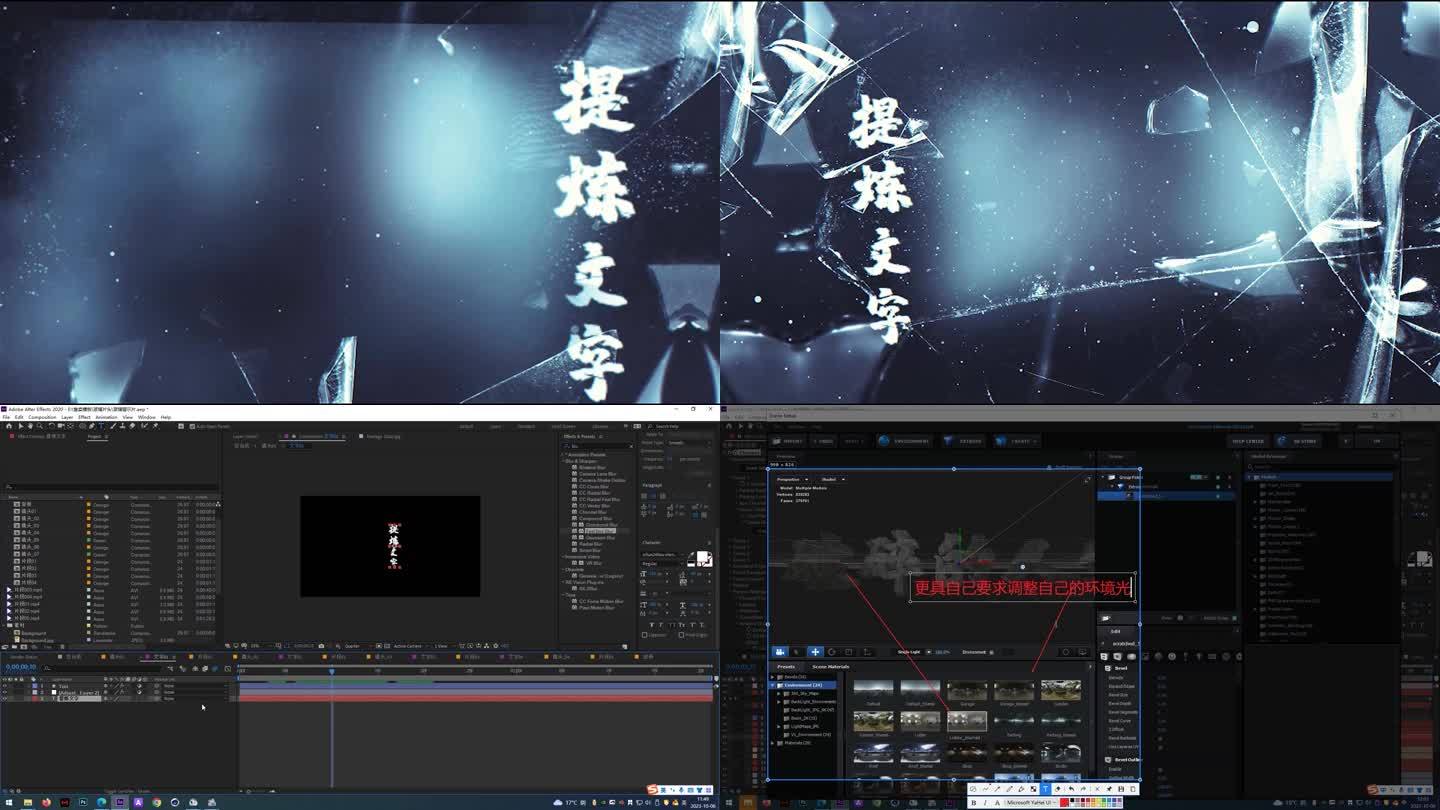Select the pencil tool in annotation bar
This screenshot has height=810, width=1440.
pos(1009,789)
